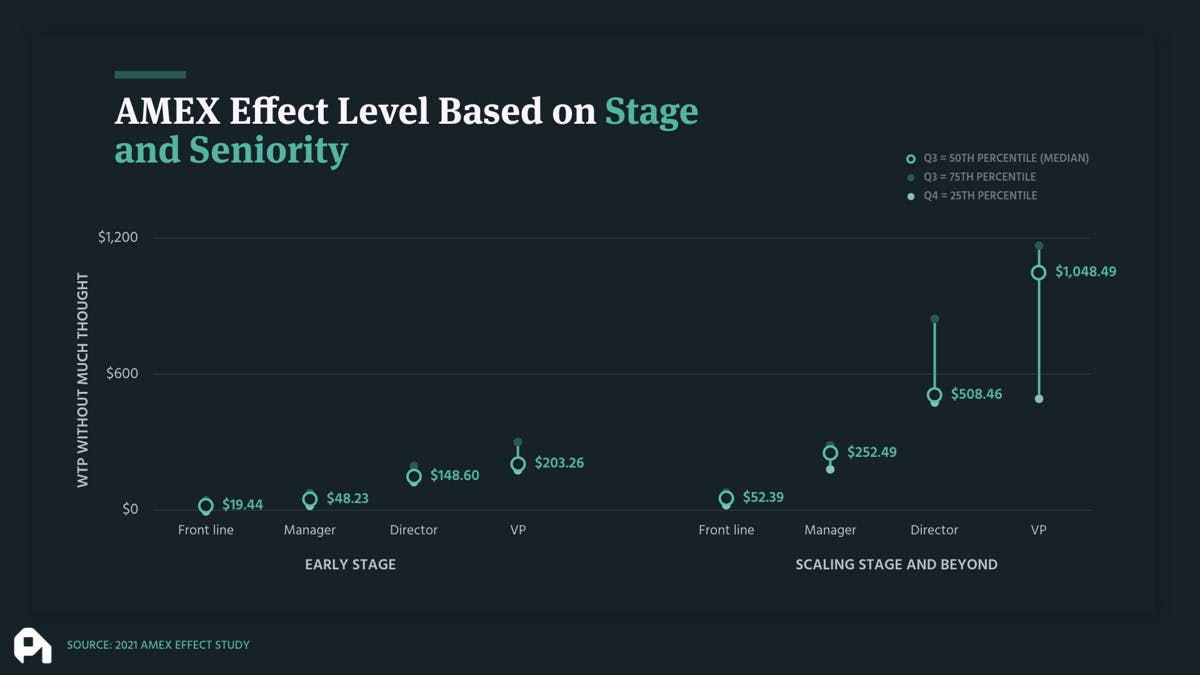Screen dimensions: 1200x675
Task: Click the $52.39 scaling Front line marker
Action: [x=726, y=498]
